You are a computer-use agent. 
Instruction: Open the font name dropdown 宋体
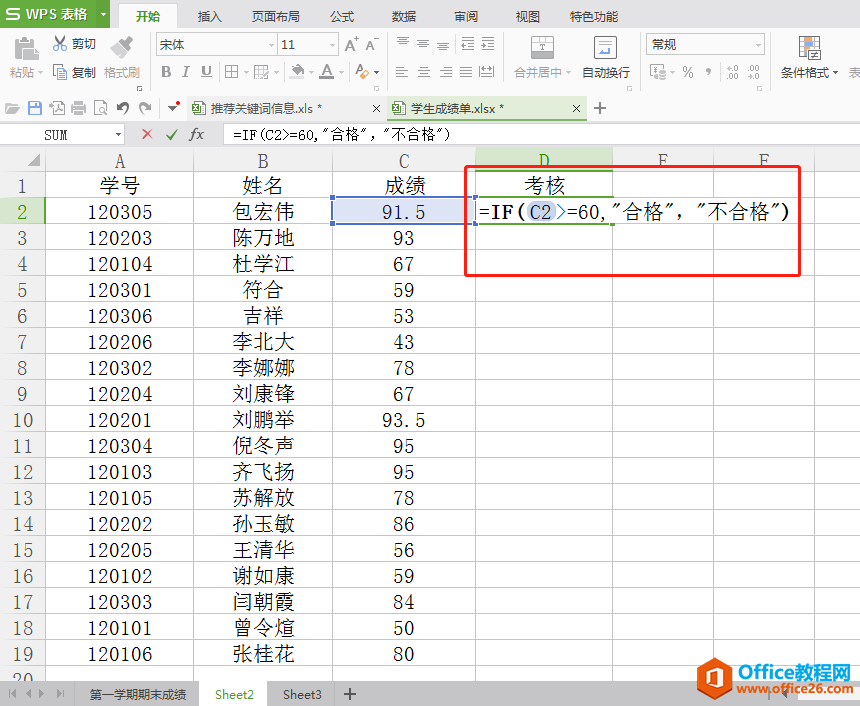coord(271,45)
